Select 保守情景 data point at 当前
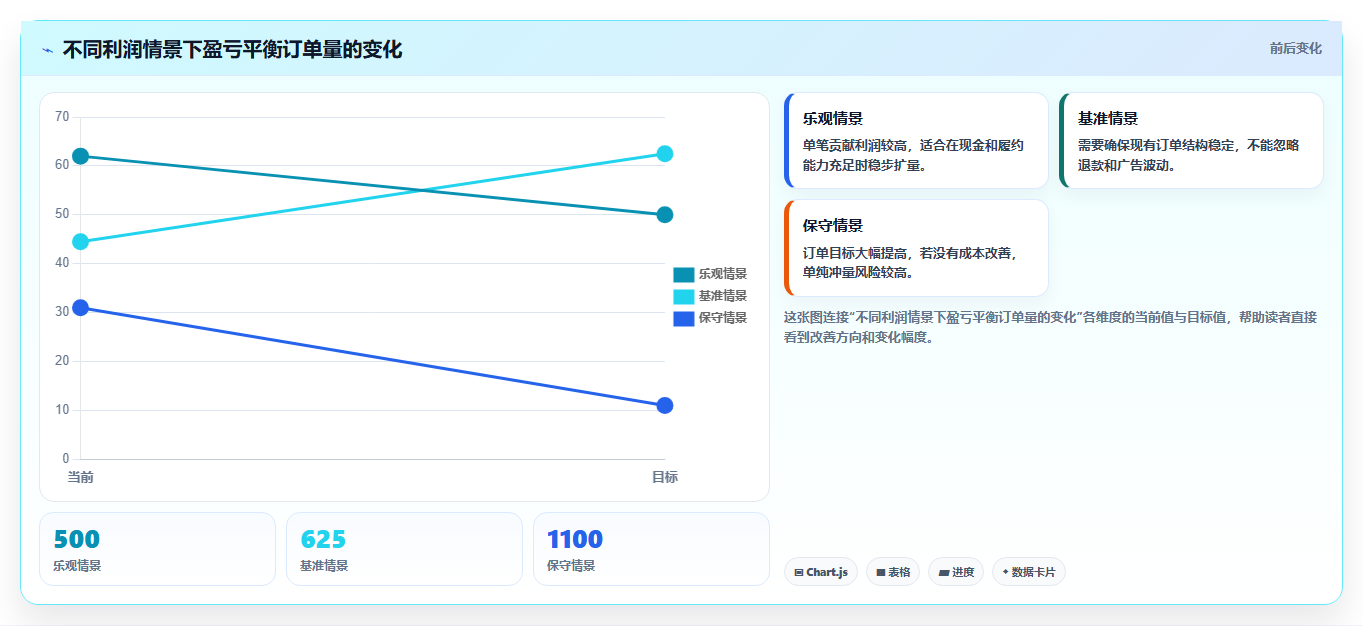This screenshot has width=1363, height=626. (x=81, y=308)
